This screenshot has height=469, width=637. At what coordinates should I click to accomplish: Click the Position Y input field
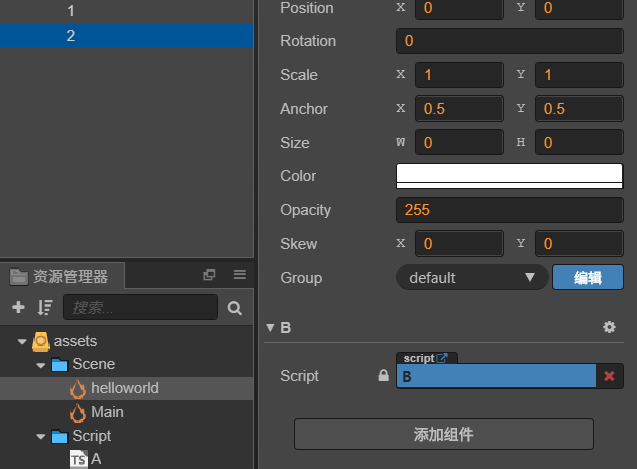pyautogui.click(x=579, y=8)
